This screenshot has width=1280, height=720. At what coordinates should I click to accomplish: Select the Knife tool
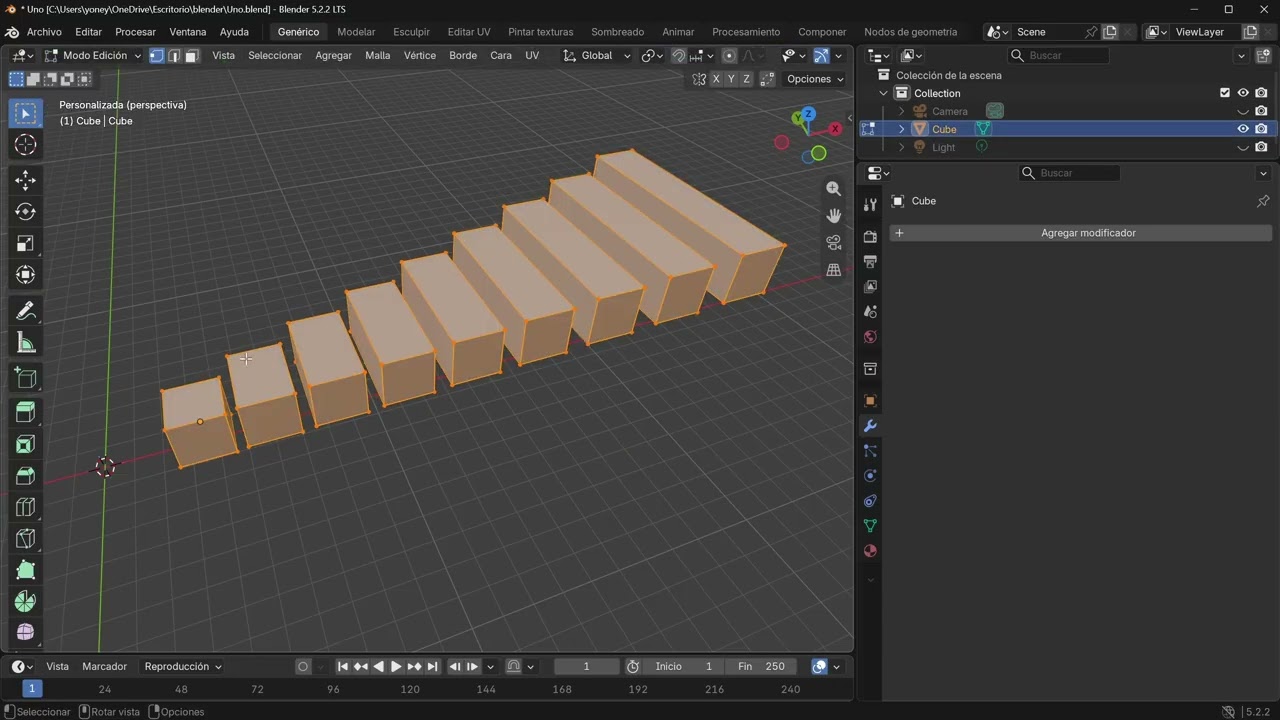point(26,539)
